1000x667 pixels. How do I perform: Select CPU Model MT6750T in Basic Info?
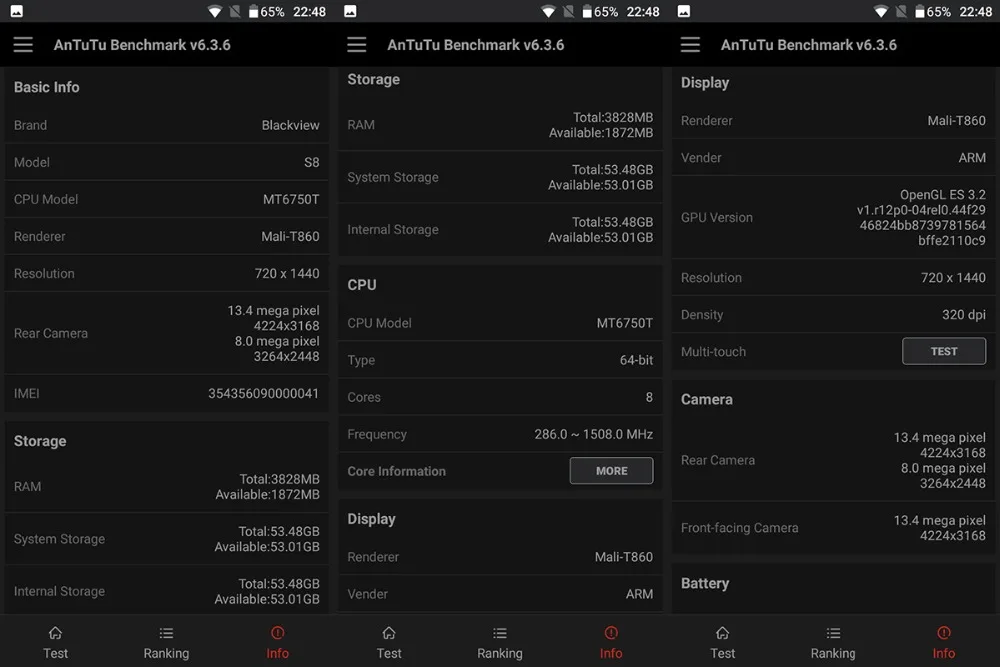click(x=291, y=199)
